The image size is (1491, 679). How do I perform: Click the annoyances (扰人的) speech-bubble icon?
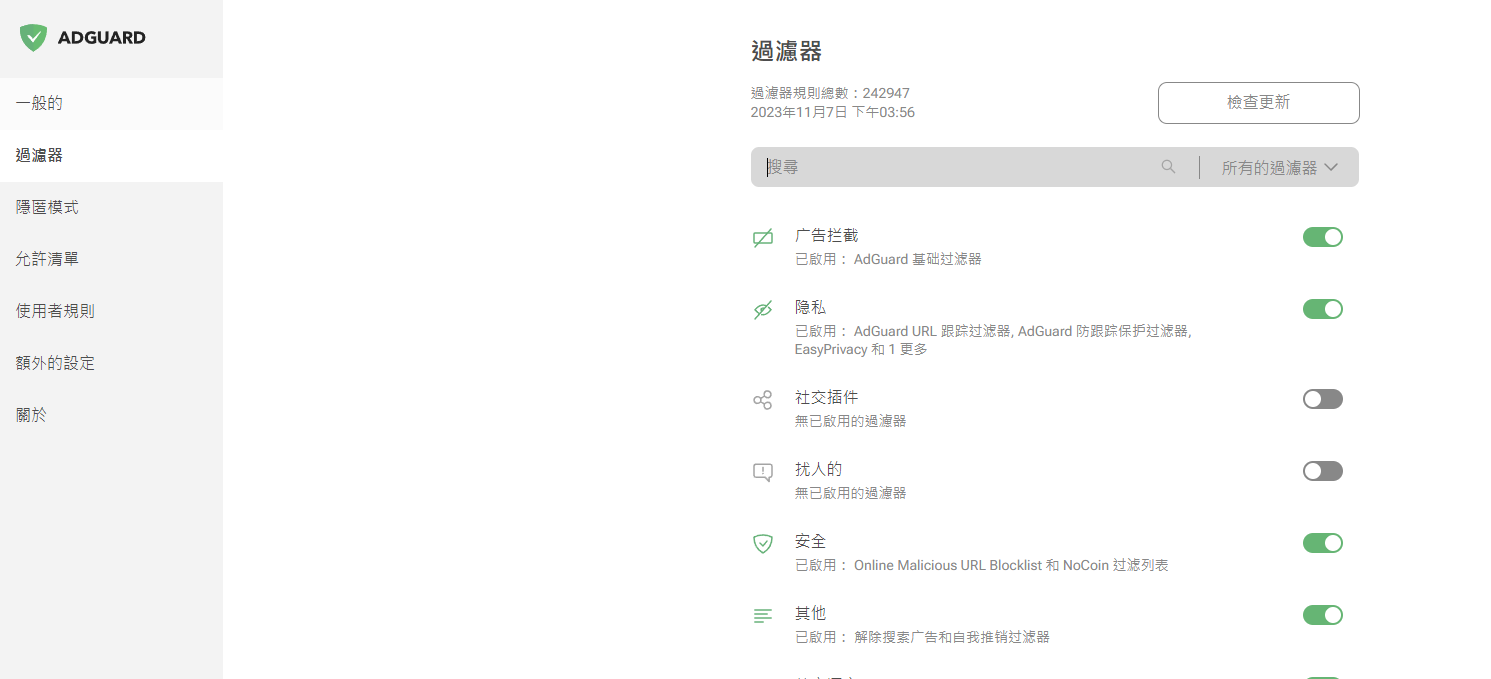(763, 471)
